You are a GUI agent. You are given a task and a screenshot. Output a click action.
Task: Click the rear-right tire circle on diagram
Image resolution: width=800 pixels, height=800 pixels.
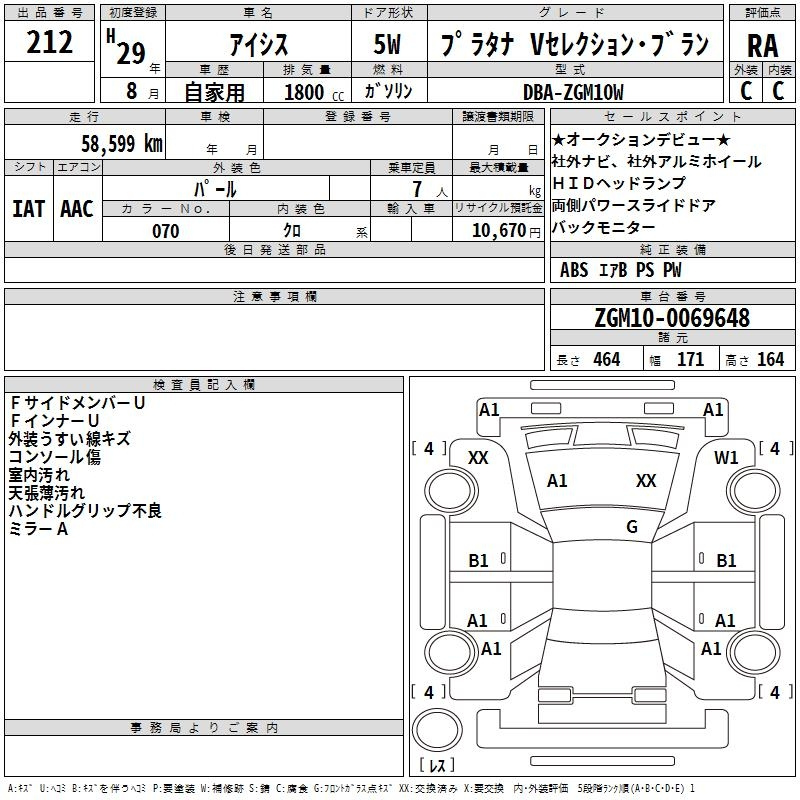pyautogui.click(x=753, y=652)
